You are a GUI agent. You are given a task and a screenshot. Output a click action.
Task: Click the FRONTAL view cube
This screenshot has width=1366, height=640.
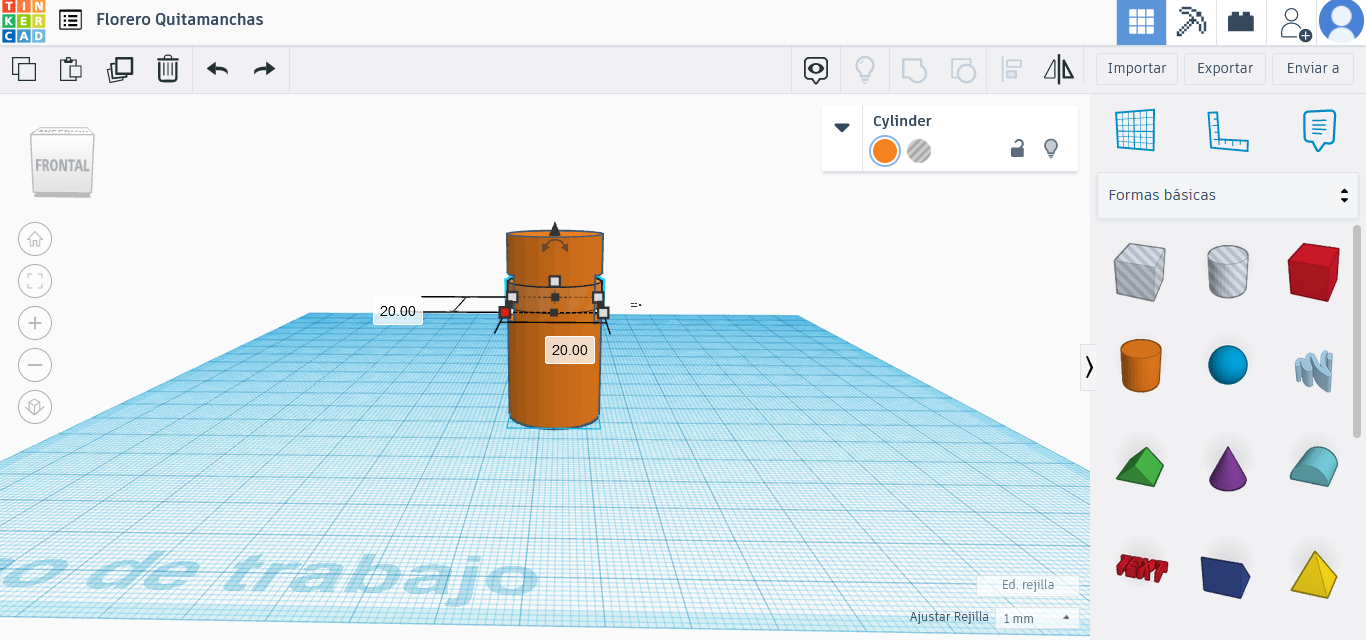click(x=62, y=163)
